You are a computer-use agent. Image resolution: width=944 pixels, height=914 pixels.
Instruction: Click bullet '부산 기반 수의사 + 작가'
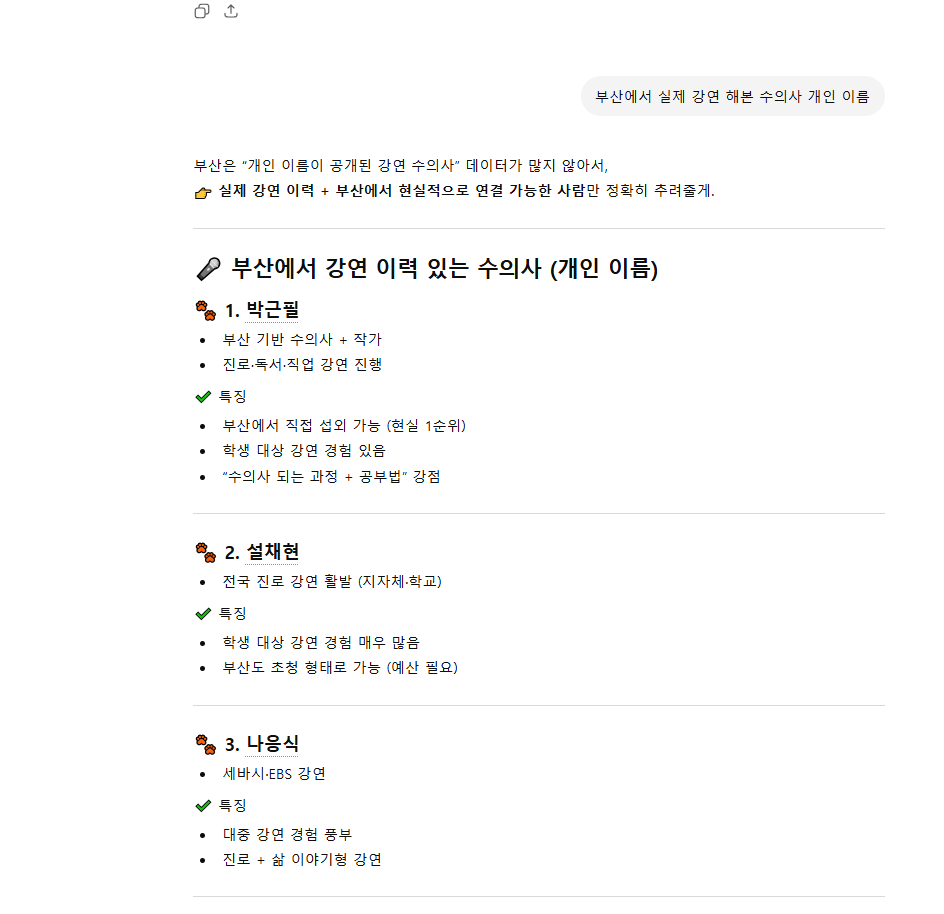(x=302, y=339)
